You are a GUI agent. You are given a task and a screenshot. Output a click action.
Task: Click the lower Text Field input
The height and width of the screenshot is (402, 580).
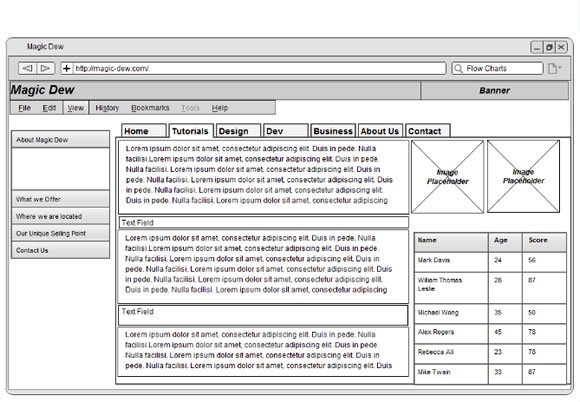(263, 315)
